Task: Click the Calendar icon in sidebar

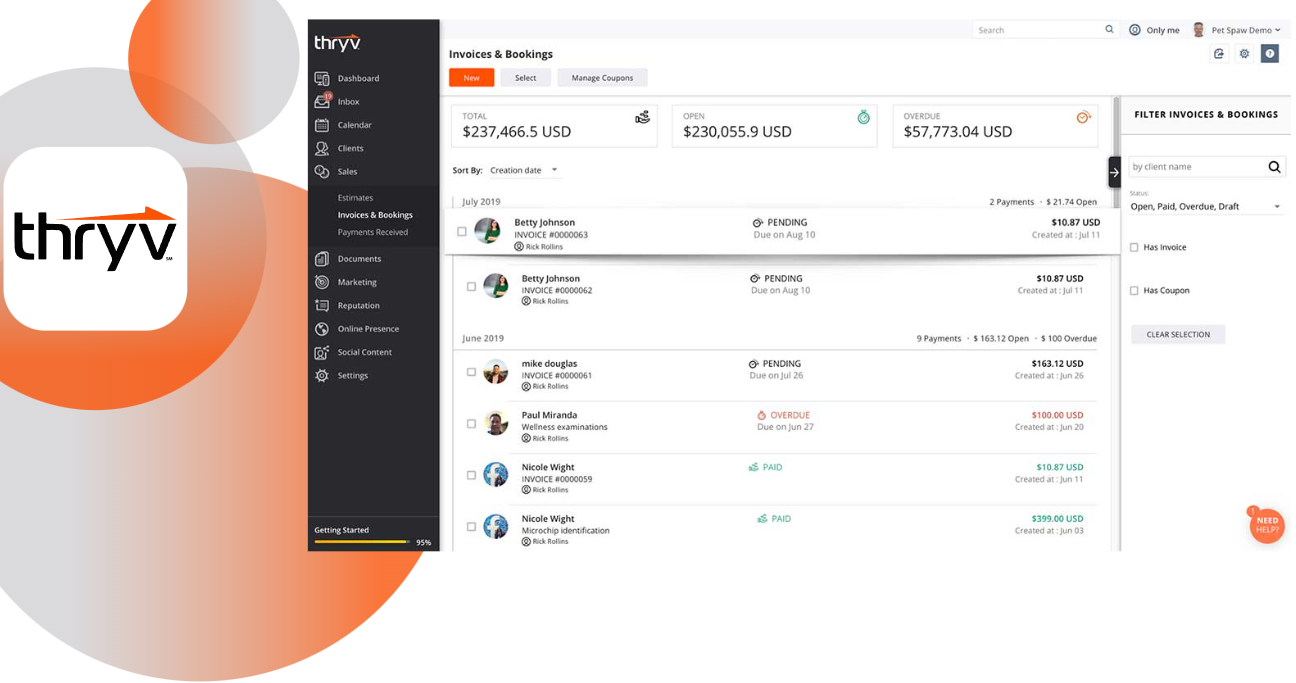Action: click(x=322, y=125)
